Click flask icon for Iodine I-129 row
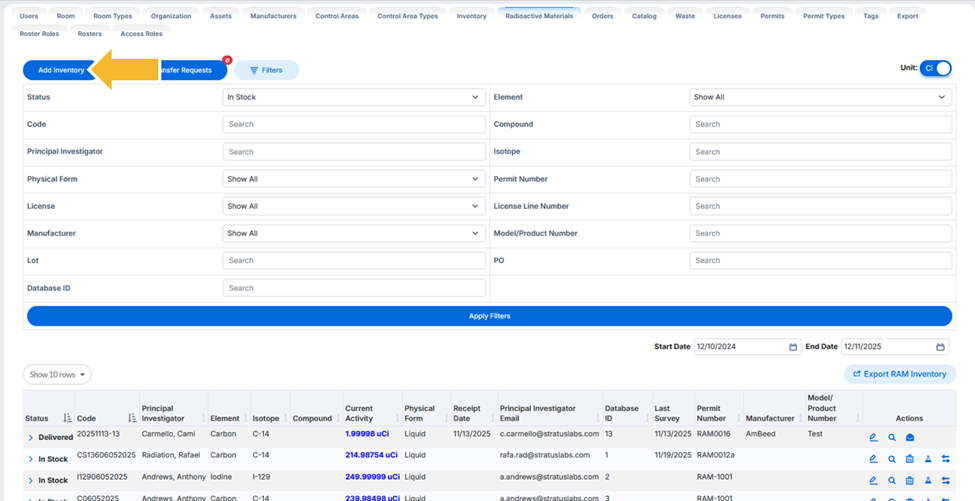975x501 pixels. tap(928, 480)
